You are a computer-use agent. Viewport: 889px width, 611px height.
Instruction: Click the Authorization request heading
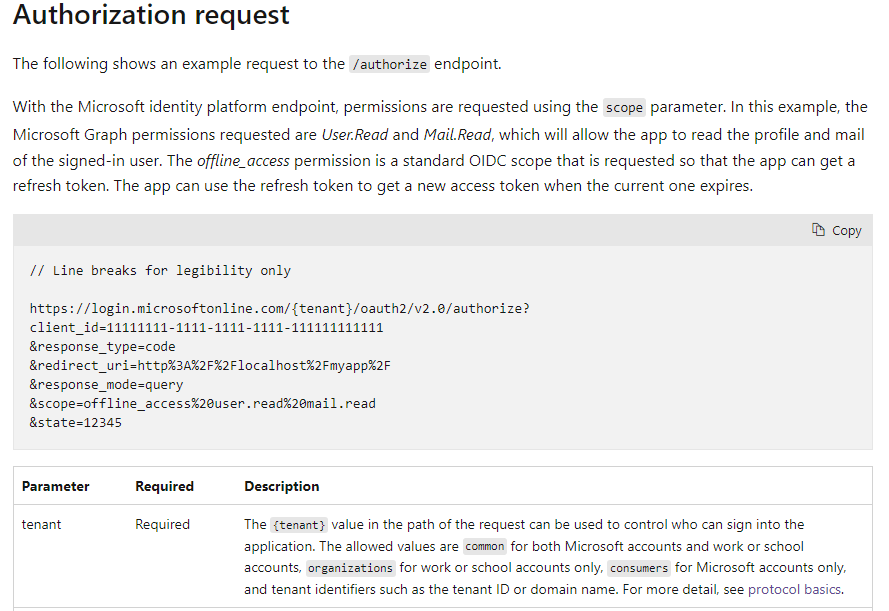151,14
